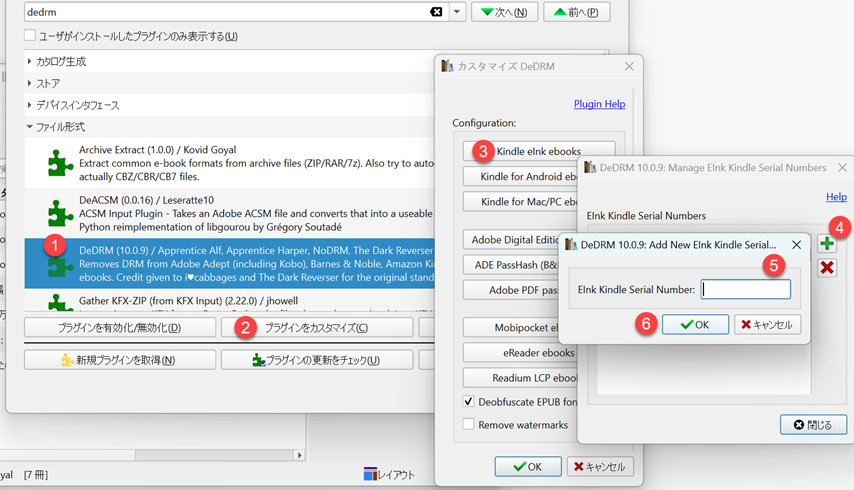
Task: Close the カスタマイズ DeDRM dialog window
Action: click(x=629, y=66)
